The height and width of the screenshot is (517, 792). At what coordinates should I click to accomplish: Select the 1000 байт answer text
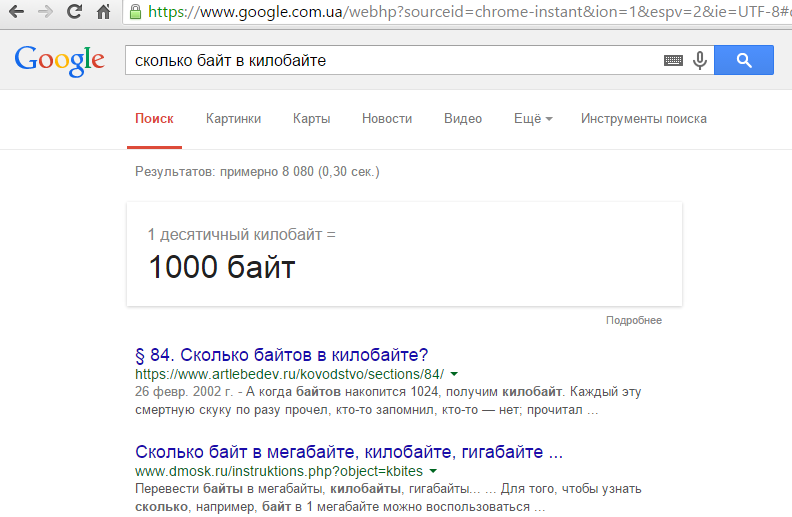[222, 267]
